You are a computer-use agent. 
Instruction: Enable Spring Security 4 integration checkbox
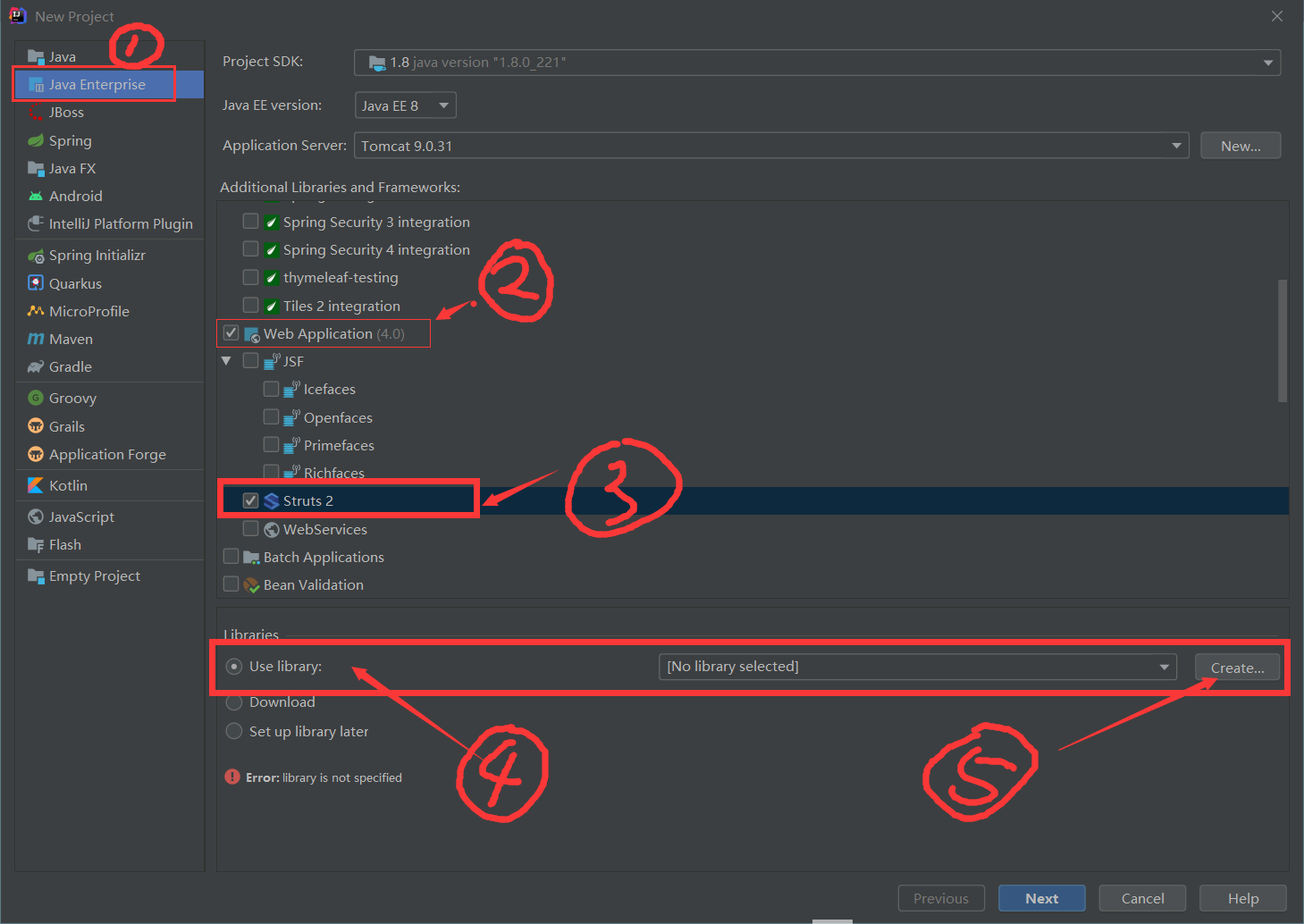click(x=251, y=248)
